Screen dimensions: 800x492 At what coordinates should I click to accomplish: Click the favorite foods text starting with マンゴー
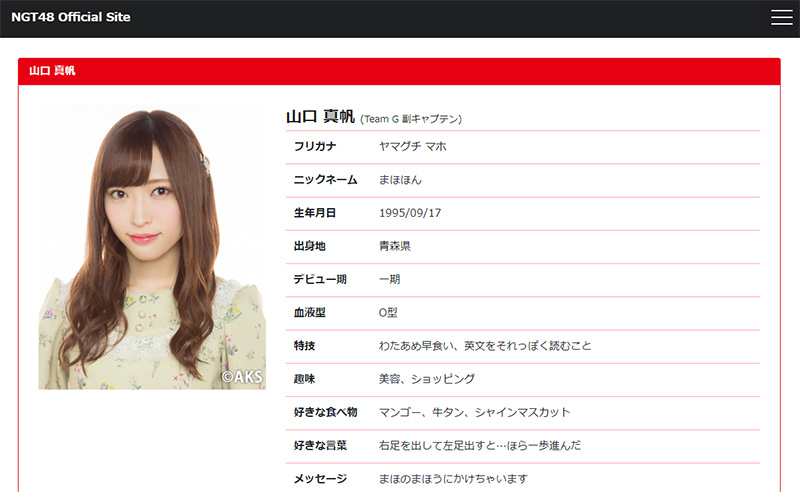(475, 412)
